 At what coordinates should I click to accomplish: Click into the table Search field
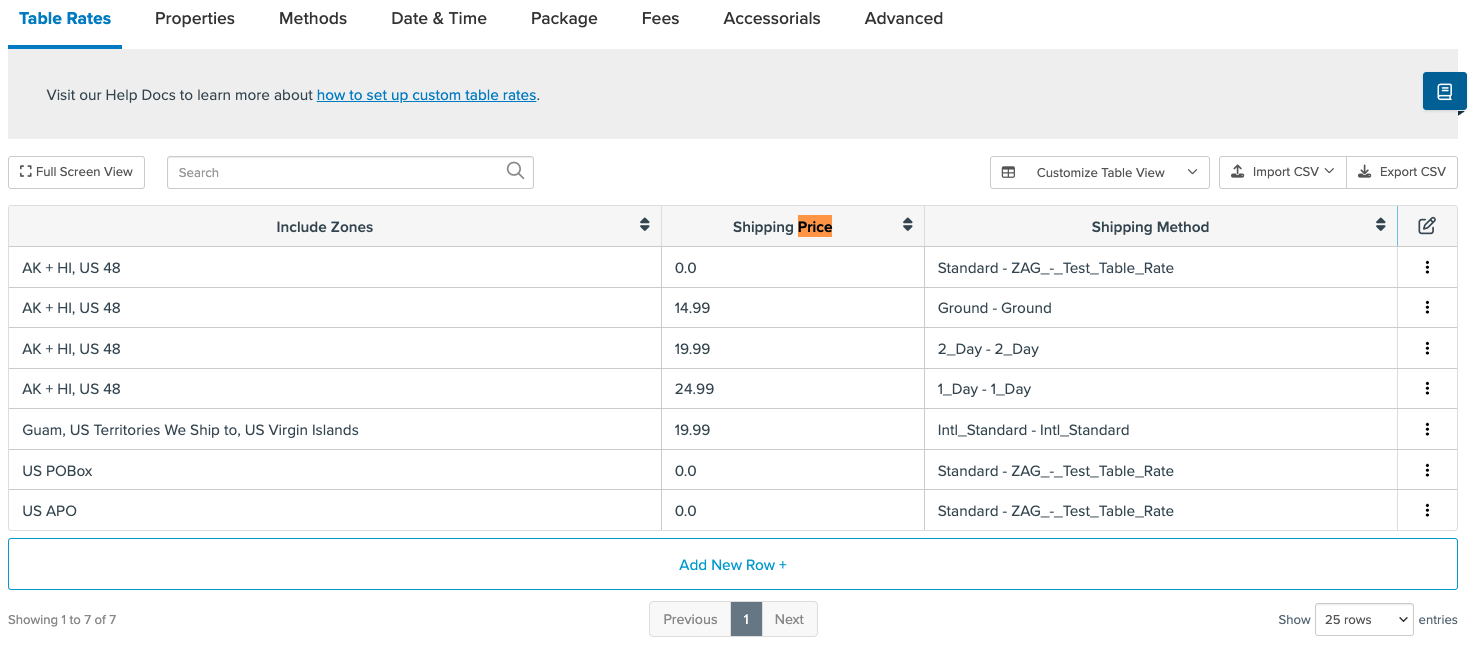[335, 173]
